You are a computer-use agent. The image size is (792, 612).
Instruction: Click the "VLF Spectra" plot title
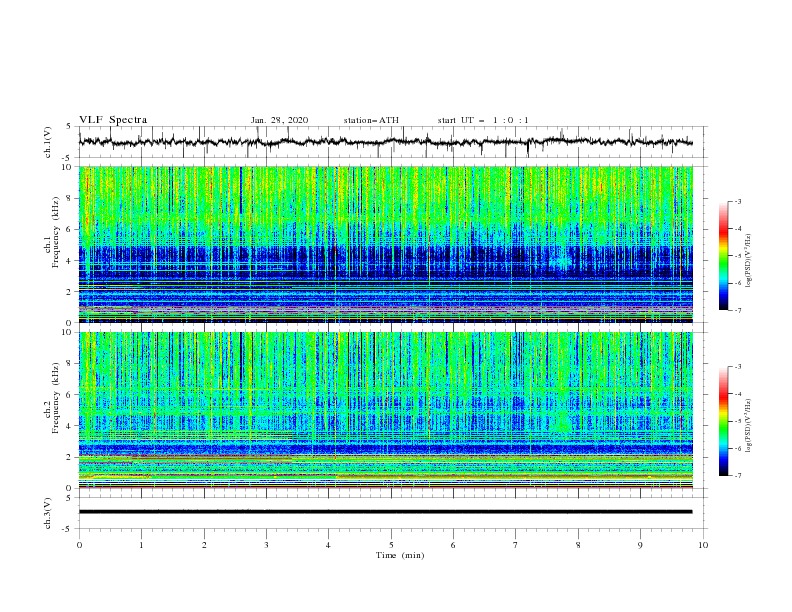tap(113, 120)
